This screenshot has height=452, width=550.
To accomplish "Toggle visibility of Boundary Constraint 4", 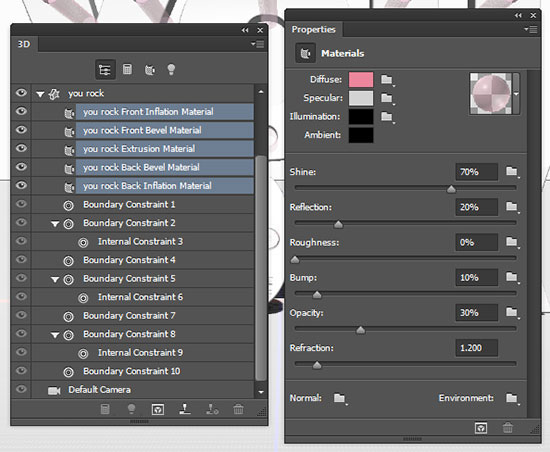I will (21, 259).
